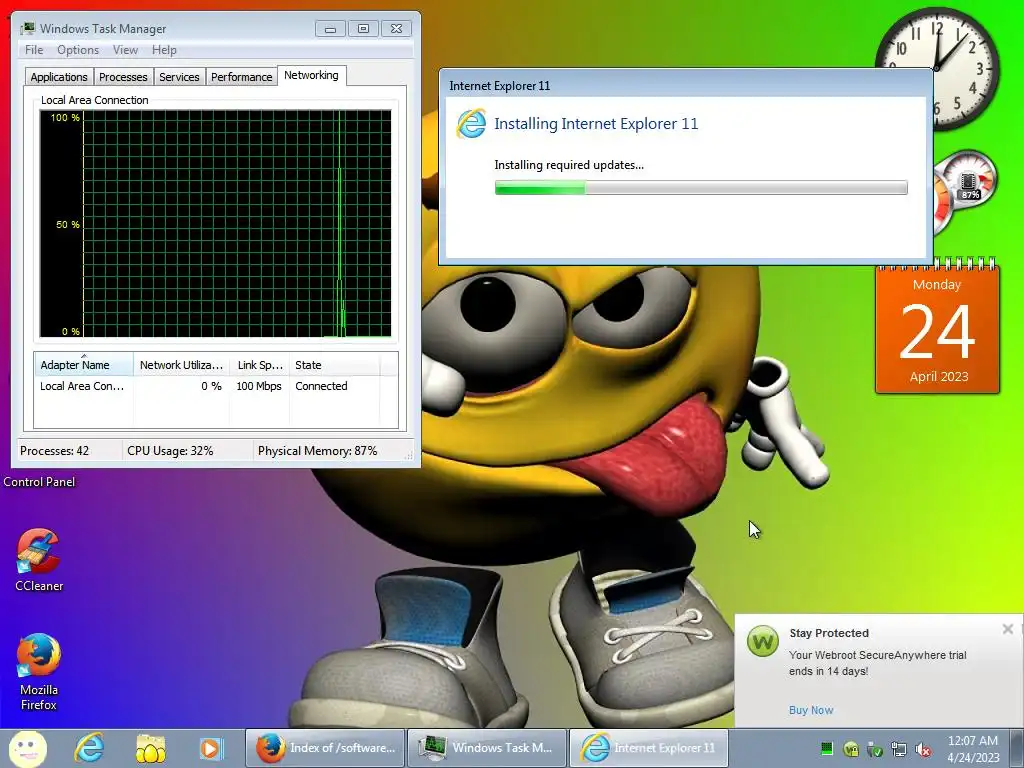The height and width of the screenshot is (768, 1024).
Task: Click the Local Area Connection network graph
Action: click(x=216, y=223)
